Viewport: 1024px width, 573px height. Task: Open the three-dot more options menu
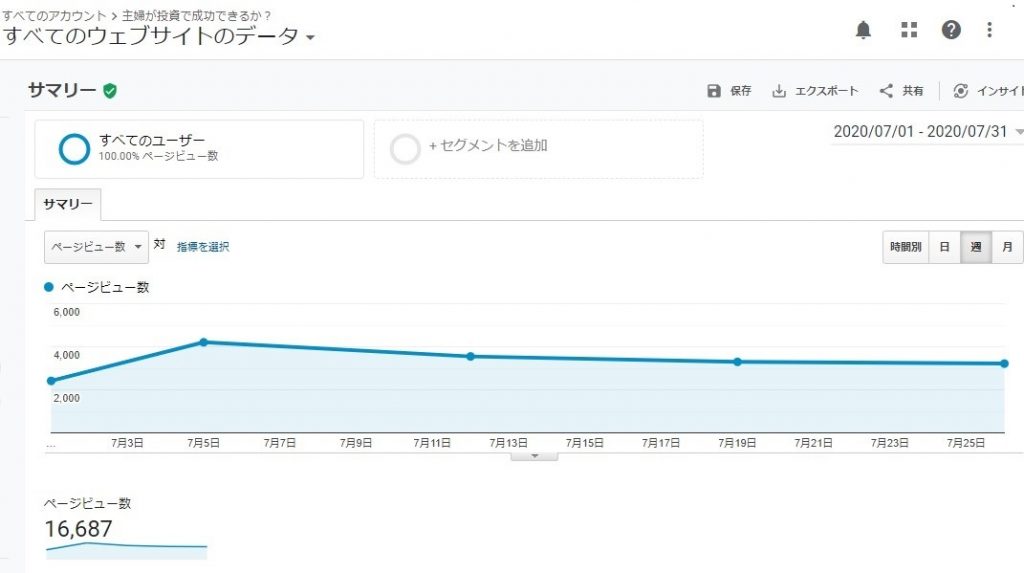(989, 29)
